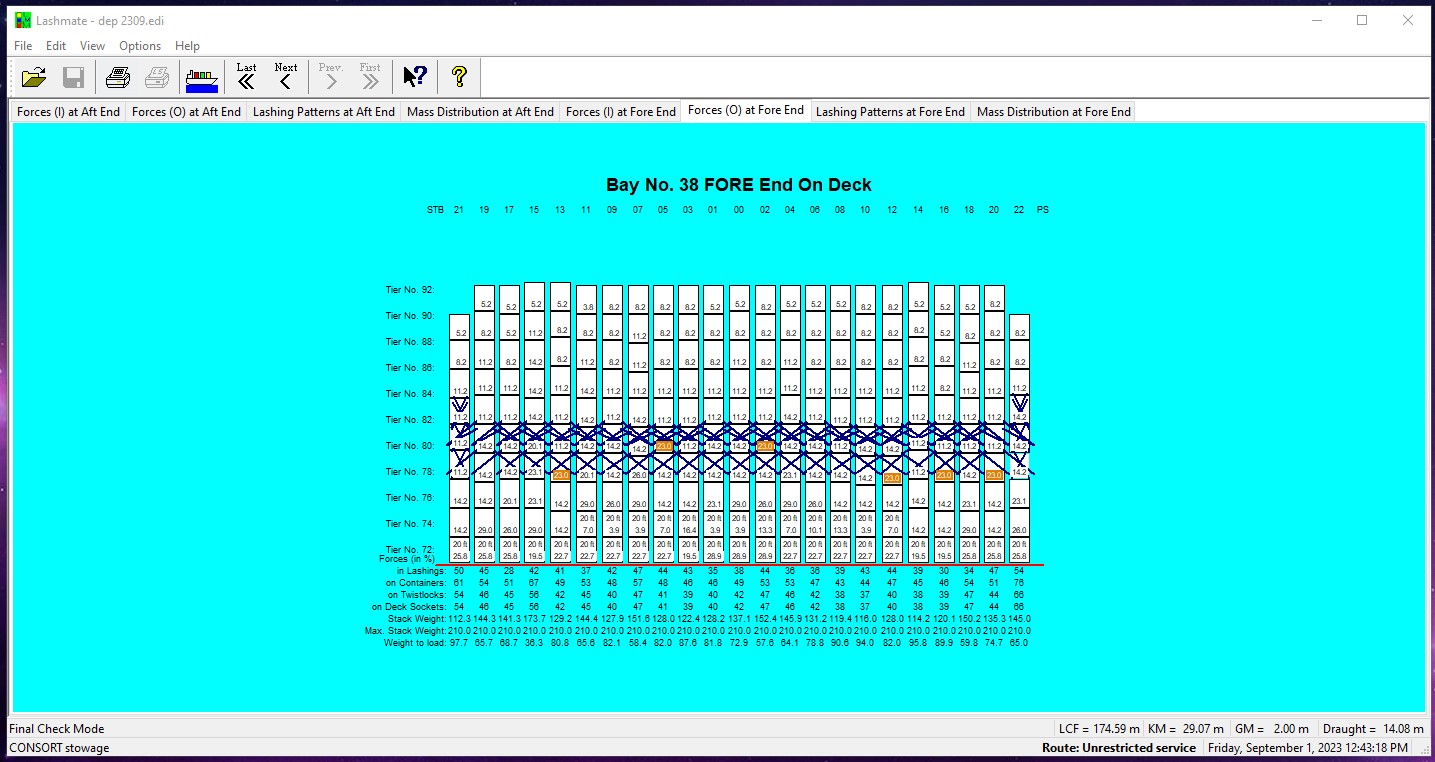Screen dimensions: 1435x762
Task: Open the Options menu
Action: point(140,46)
